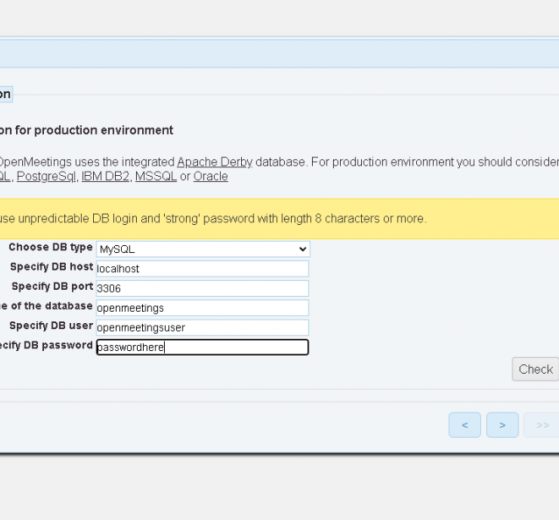Viewport: 559px width, 520px height.
Task: Click the 'for production environment' heading
Action: point(87,130)
